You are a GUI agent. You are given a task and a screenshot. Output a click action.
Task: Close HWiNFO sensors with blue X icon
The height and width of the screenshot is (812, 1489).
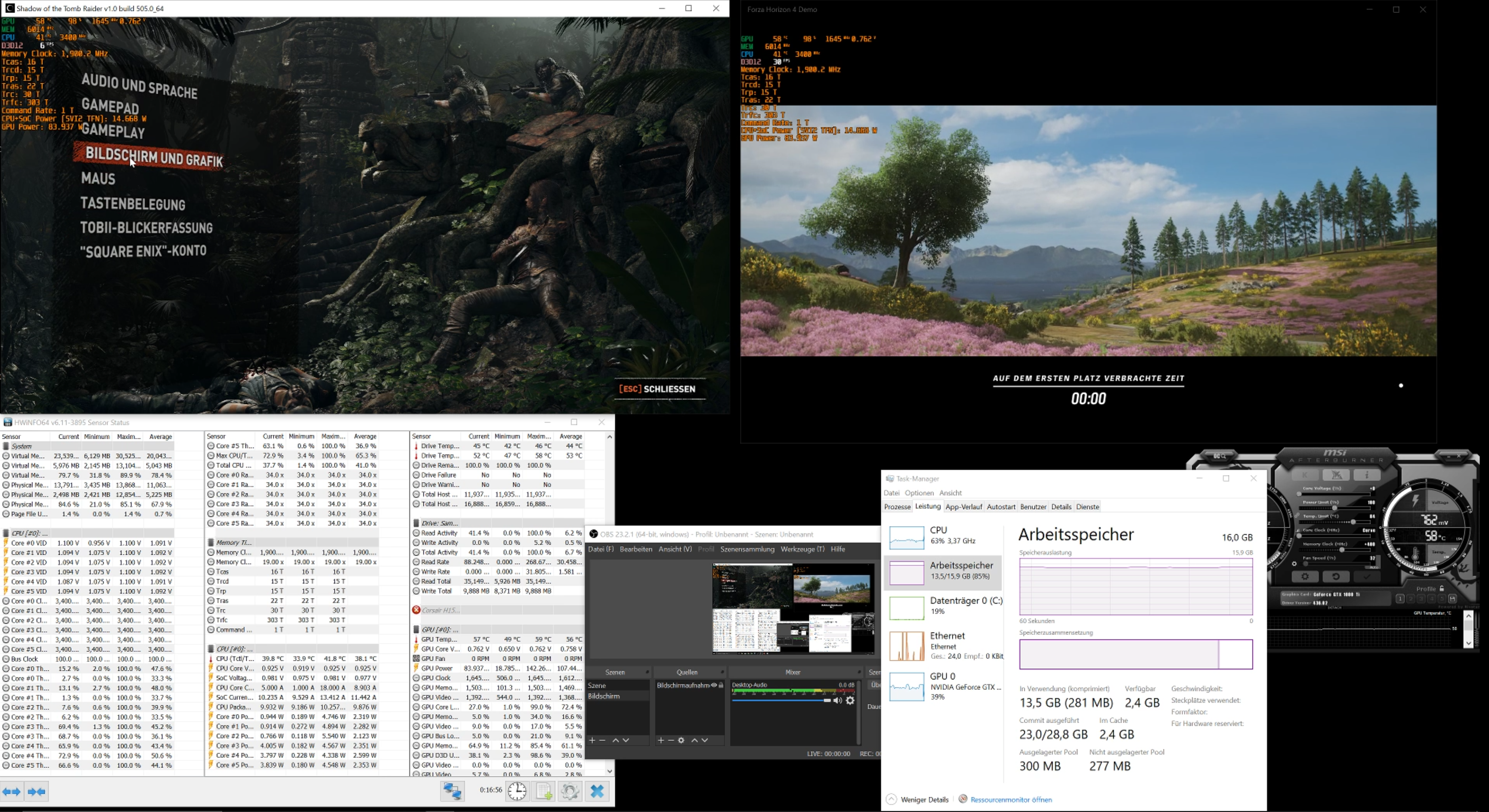[597, 791]
